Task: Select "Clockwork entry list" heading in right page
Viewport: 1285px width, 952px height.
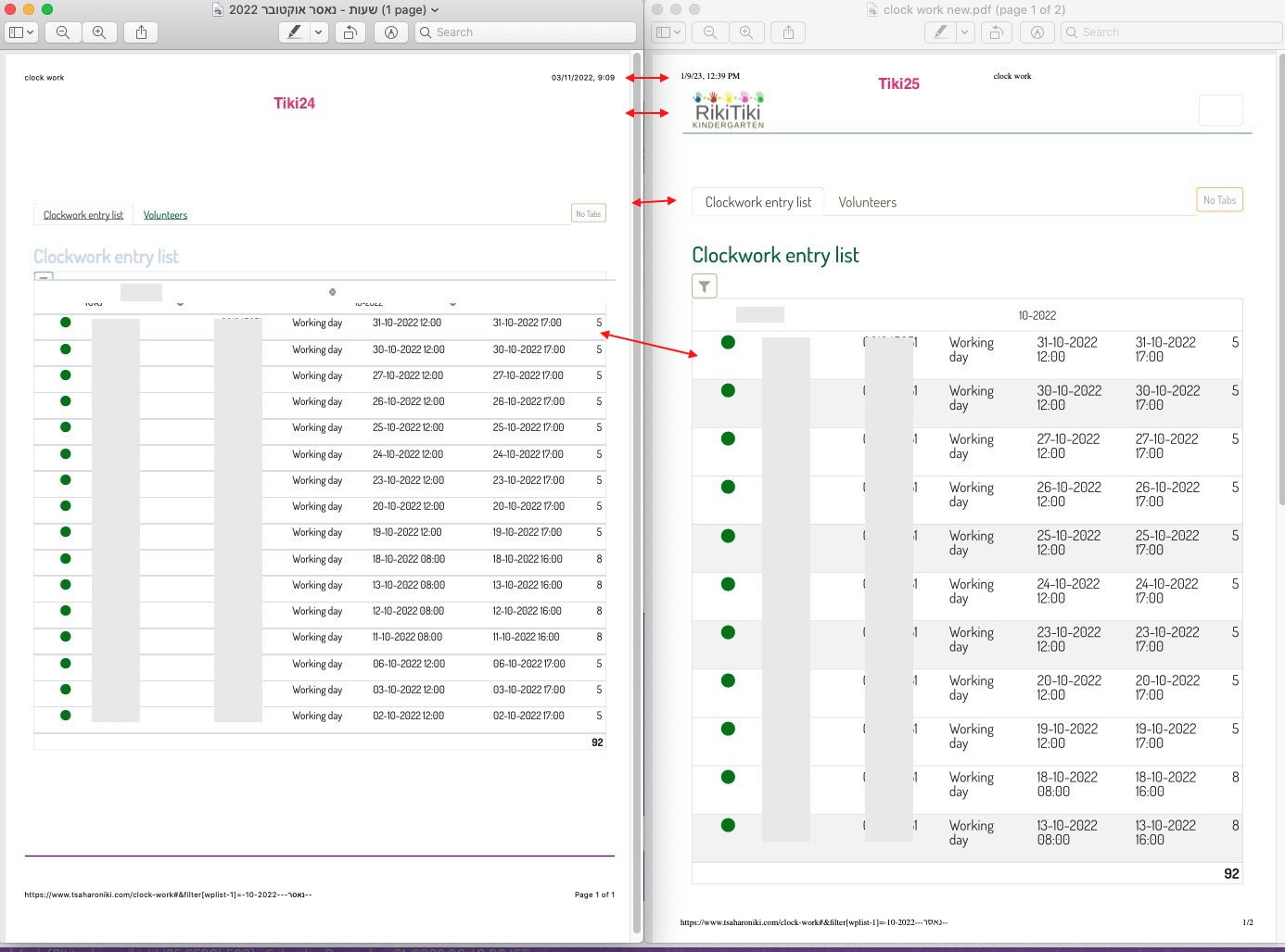Action: pyautogui.click(x=775, y=255)
